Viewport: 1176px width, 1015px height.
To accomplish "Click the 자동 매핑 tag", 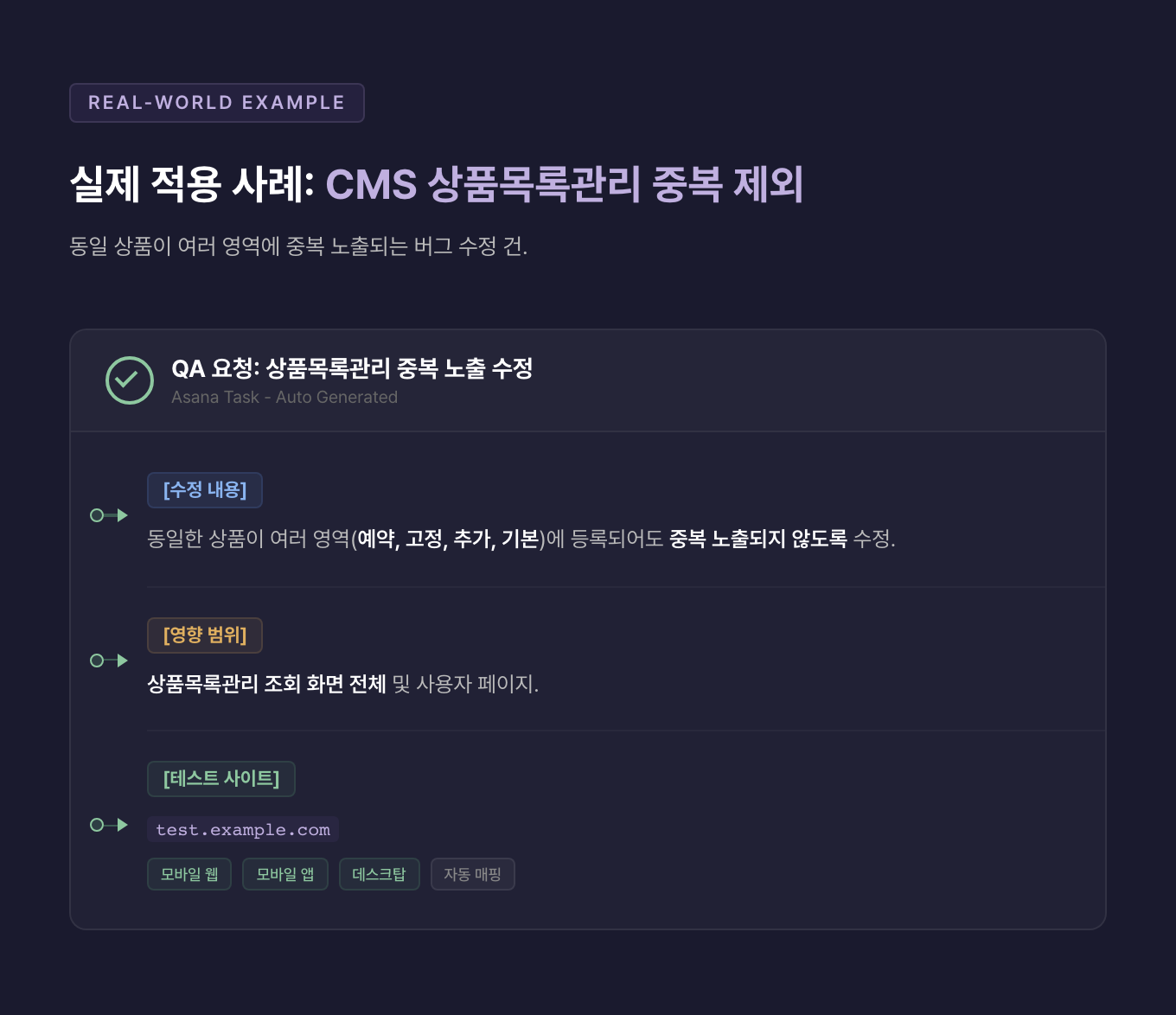I will point(472,874).
